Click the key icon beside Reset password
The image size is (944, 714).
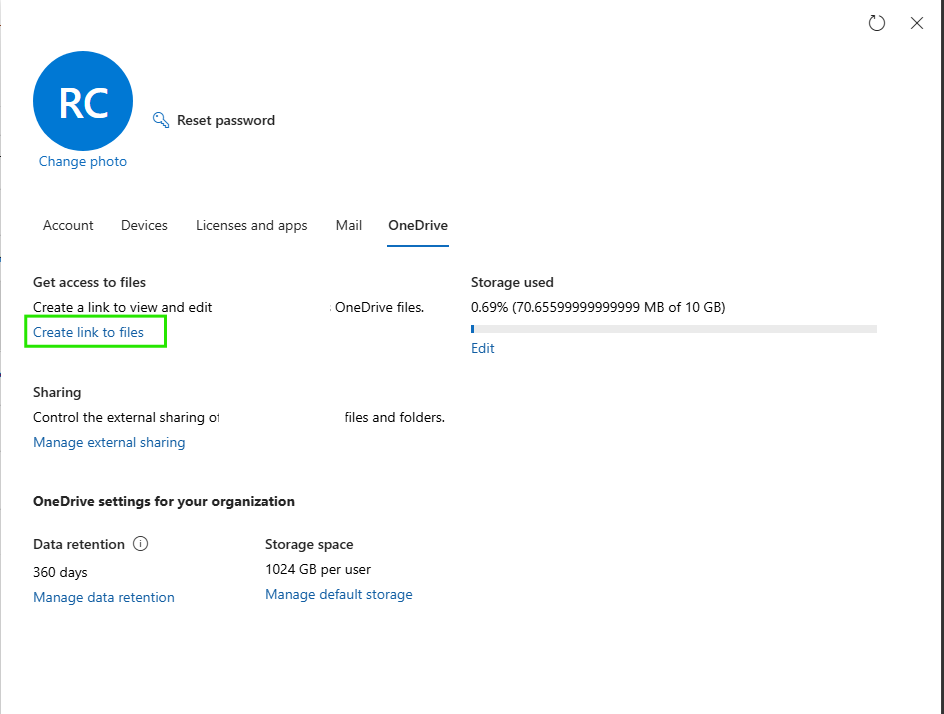click(x=161, y=120)
